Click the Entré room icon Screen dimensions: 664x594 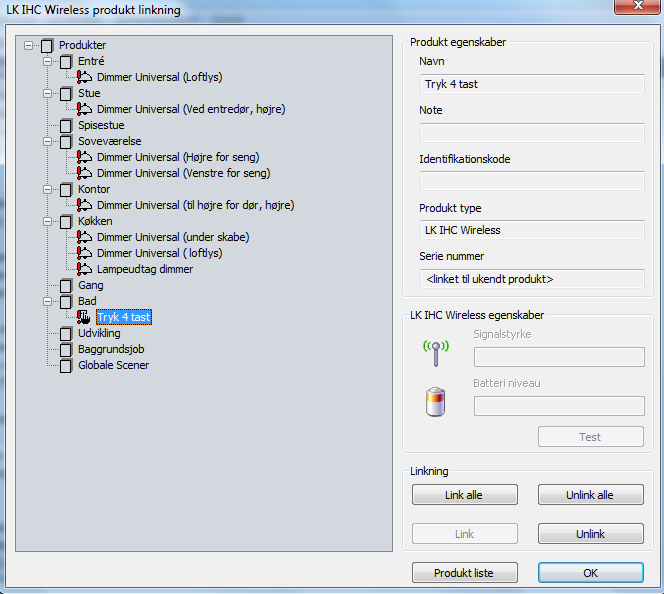66,62
